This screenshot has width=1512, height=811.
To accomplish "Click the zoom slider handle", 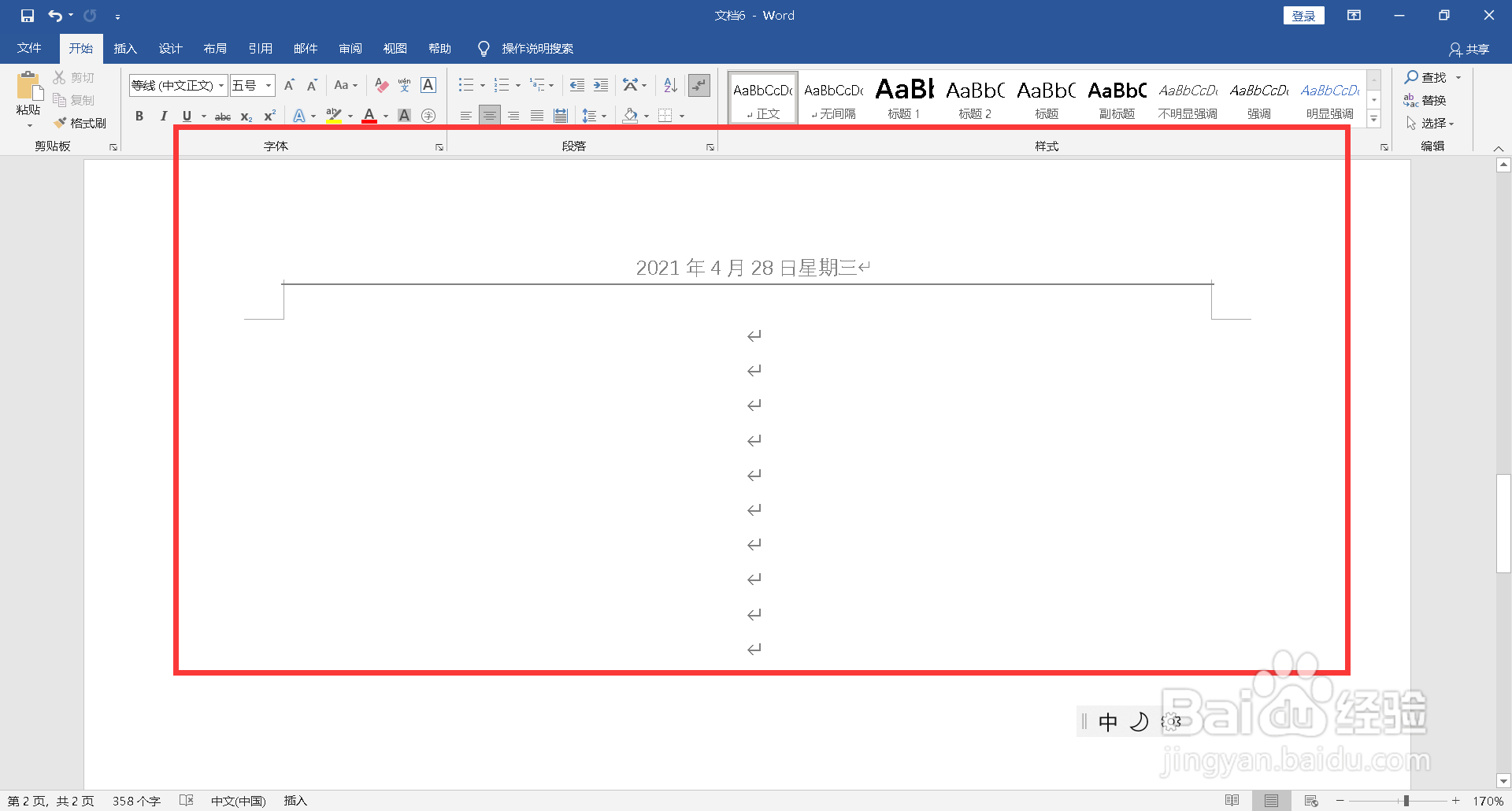I will (1406, 801).
